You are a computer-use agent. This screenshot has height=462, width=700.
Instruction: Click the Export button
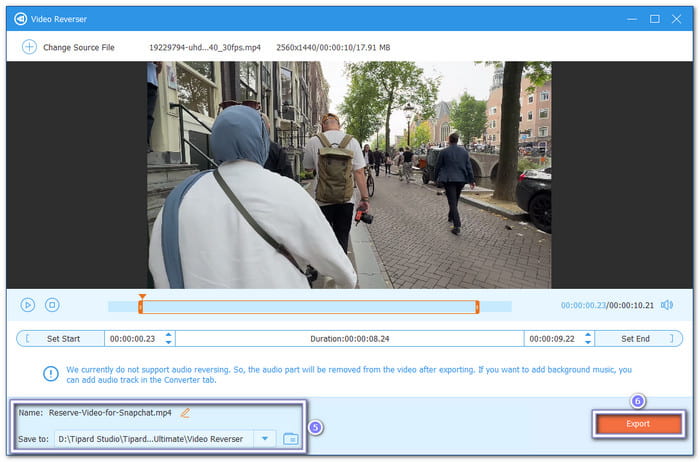638,424
